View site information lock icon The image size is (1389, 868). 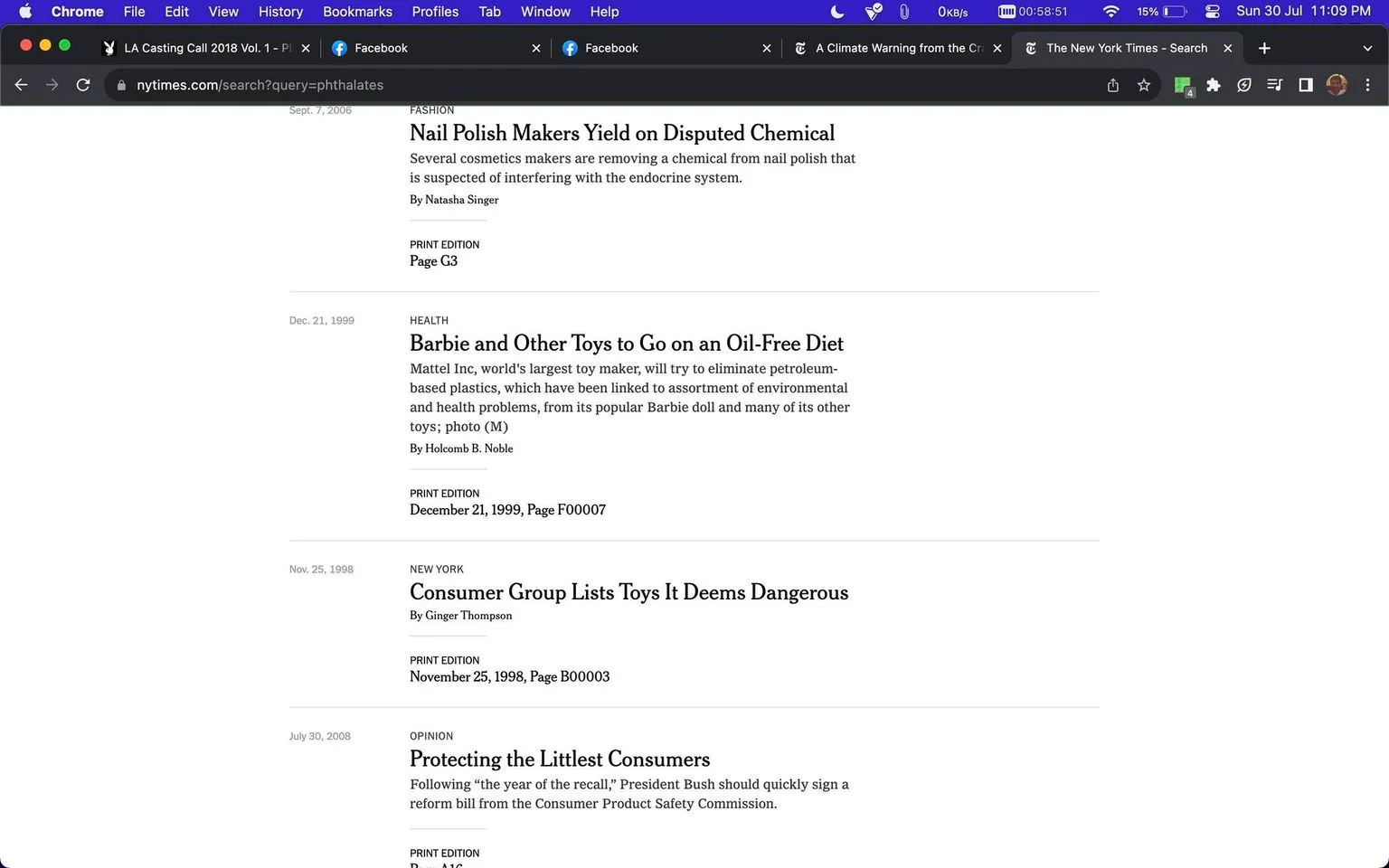coord(121,85)
